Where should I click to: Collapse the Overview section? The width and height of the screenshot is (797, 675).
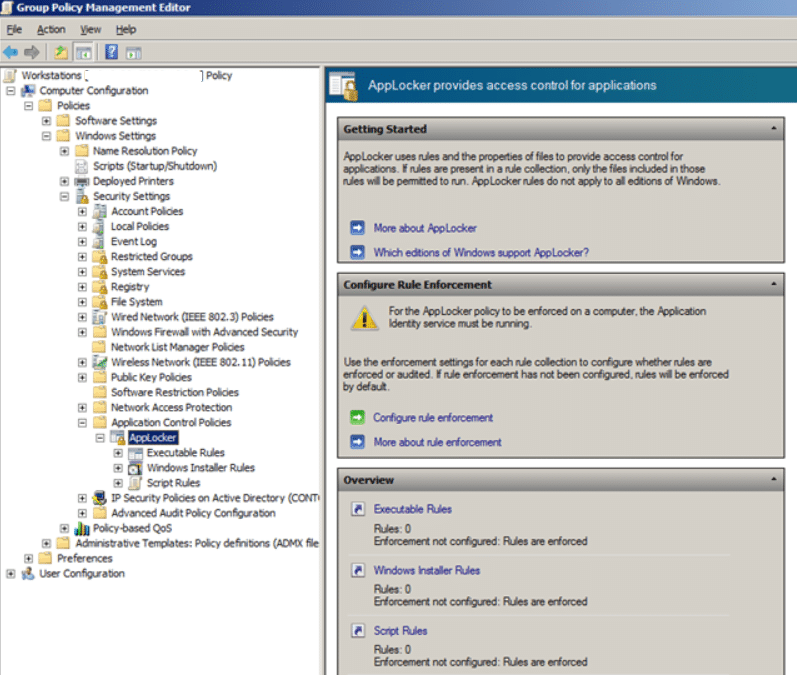click(774, 479)
